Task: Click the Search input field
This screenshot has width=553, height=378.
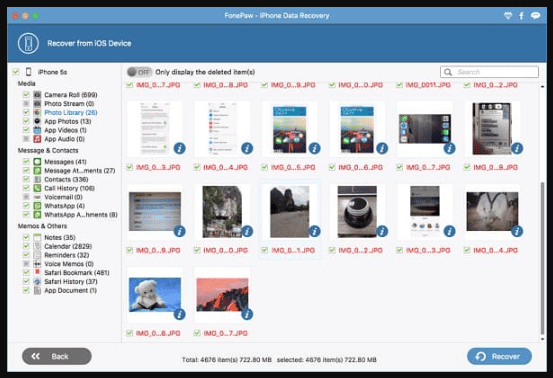Action: click(x=489, y=72)
